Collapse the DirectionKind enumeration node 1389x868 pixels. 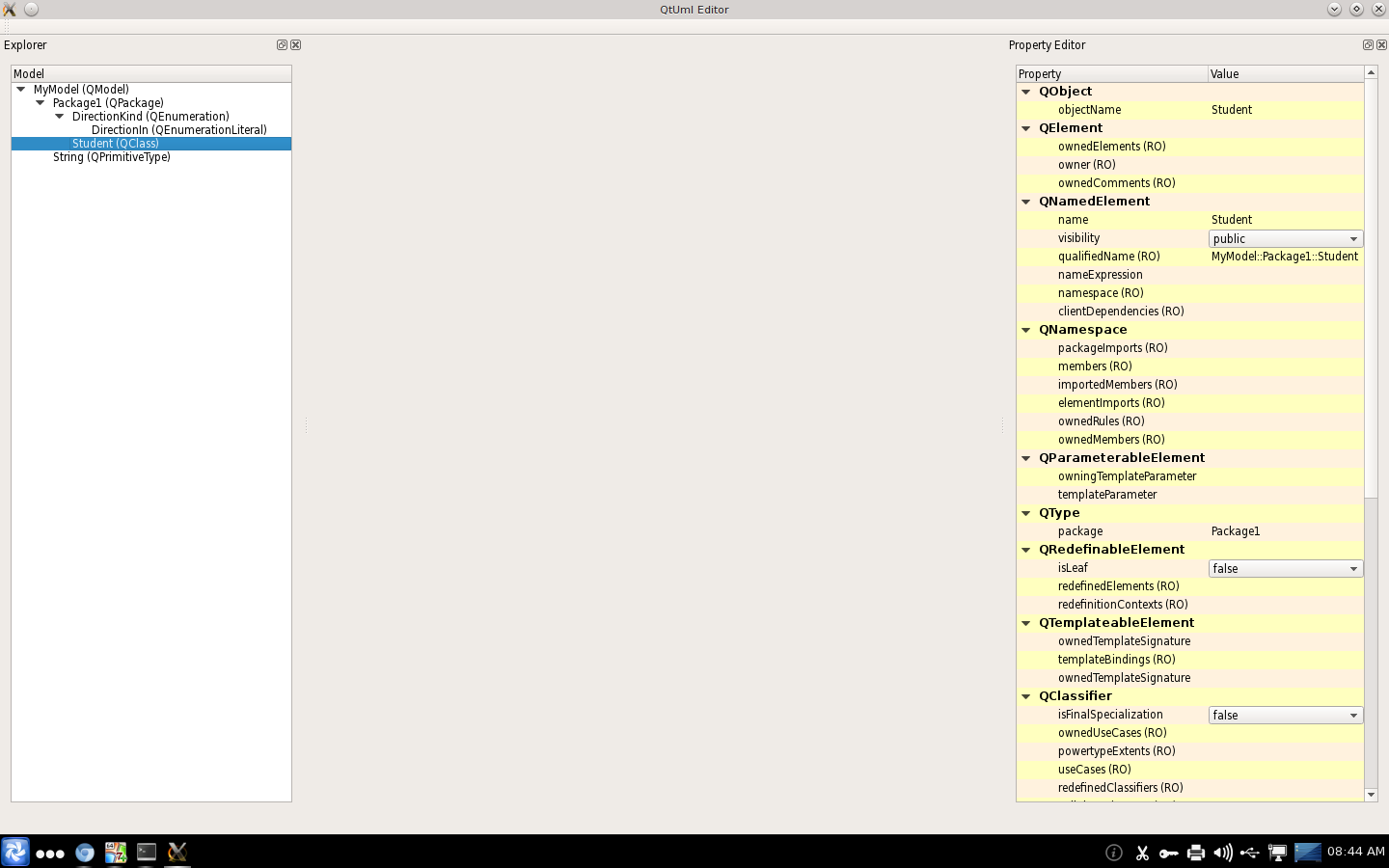coord(60,117)
